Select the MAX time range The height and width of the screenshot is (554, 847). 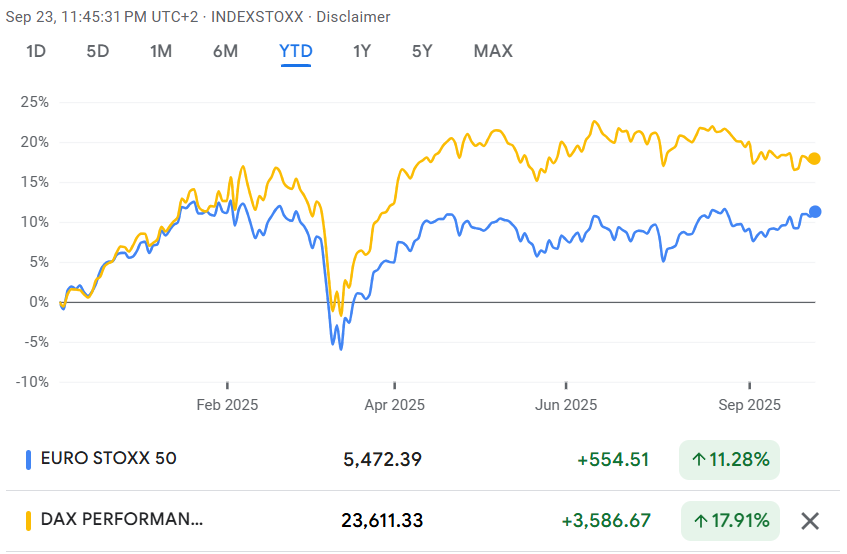pos(493,51)
